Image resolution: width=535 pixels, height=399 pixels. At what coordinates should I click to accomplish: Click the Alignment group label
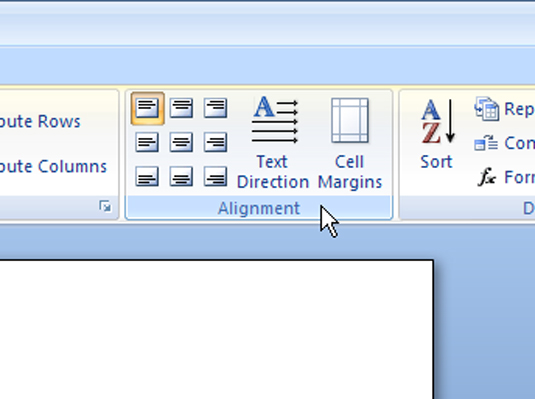tap(259, 208)
